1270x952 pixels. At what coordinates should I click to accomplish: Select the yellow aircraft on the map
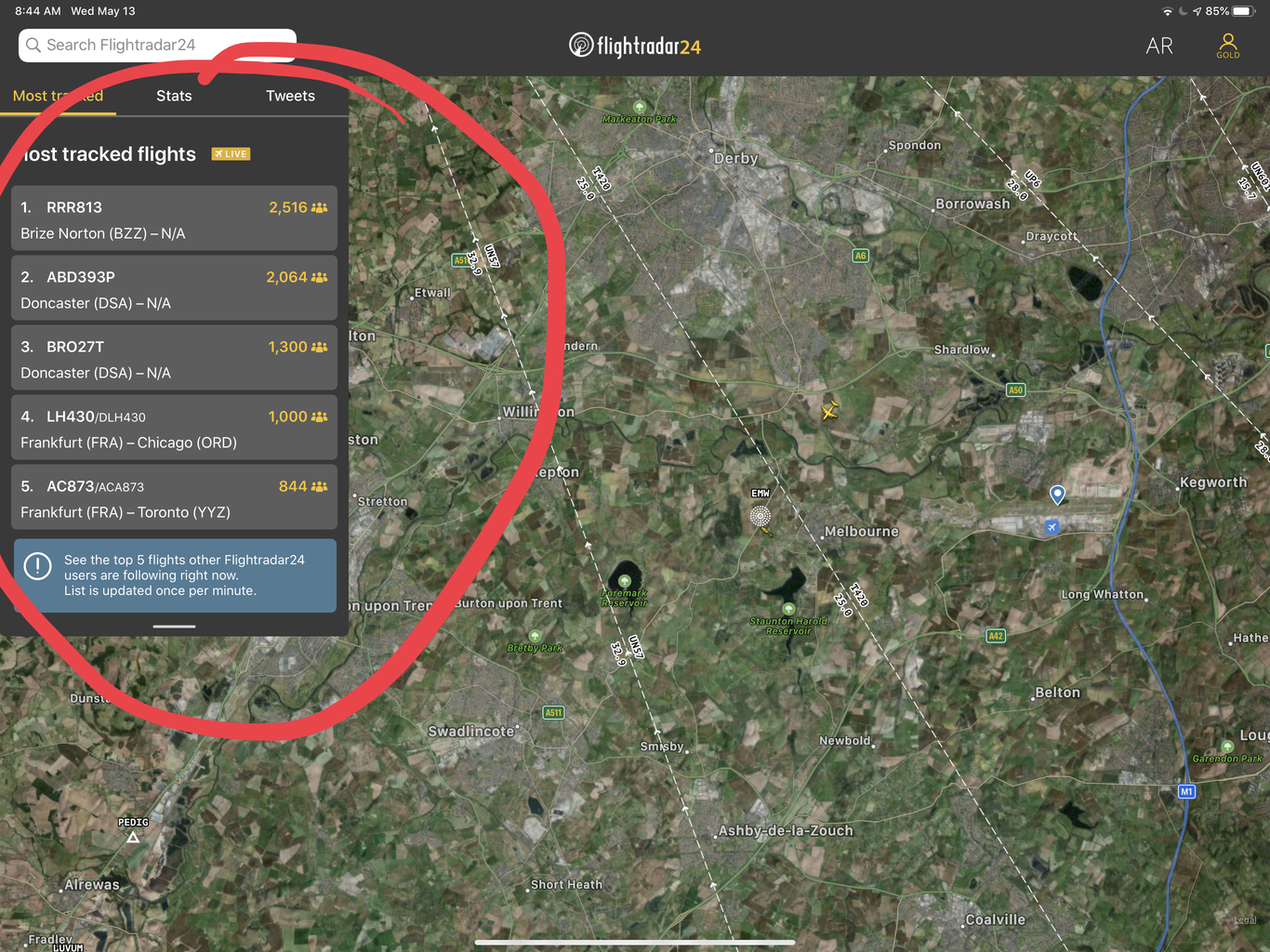(829, 409)
